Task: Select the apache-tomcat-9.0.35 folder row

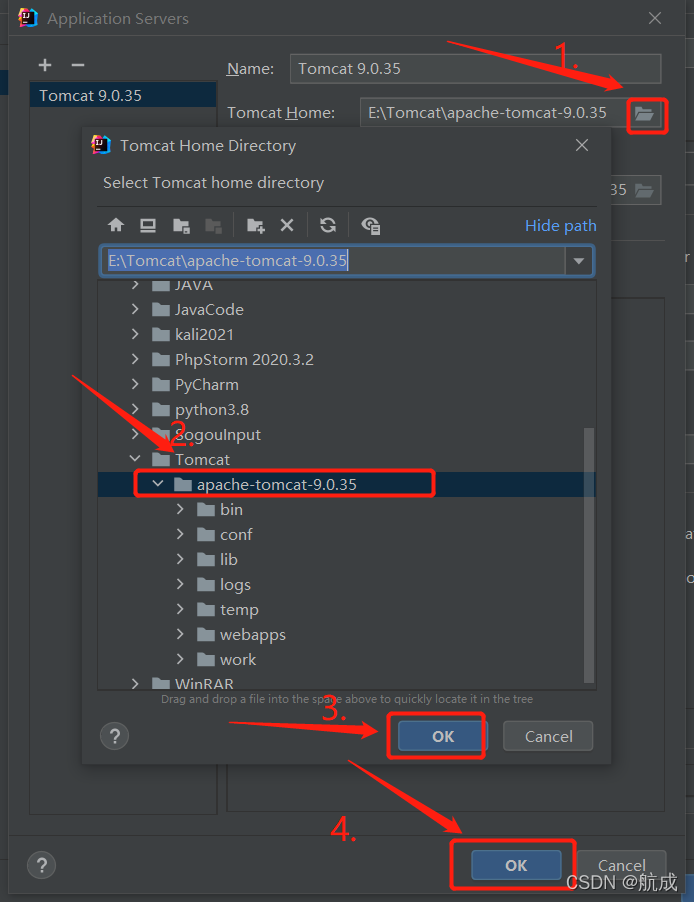Action: click(346, 484)
